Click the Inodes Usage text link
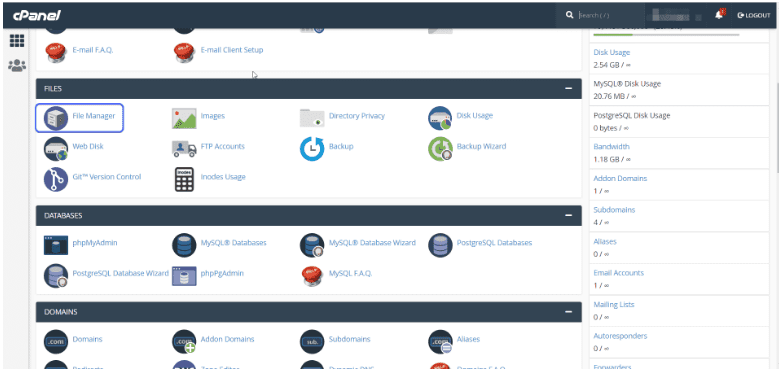Screen dimensions: 779x371 (223, 177)
